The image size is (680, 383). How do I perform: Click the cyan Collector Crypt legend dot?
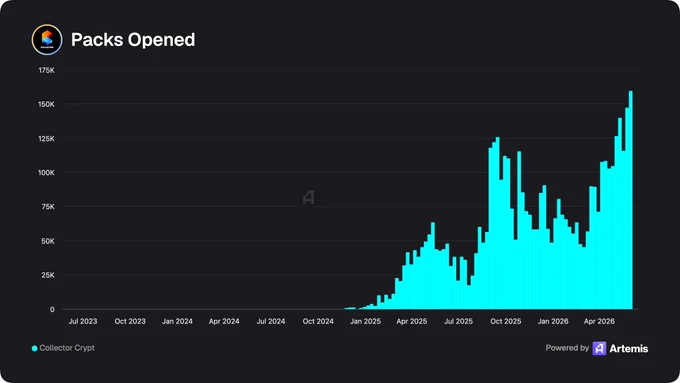34,348
